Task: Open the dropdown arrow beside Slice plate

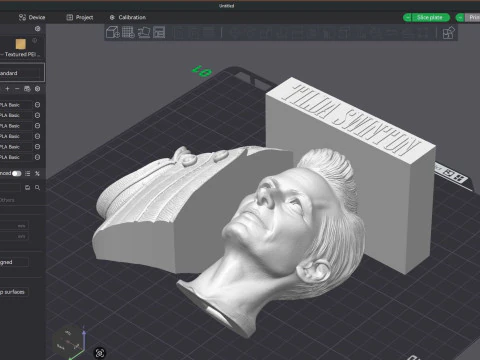Action: (407, 17)
